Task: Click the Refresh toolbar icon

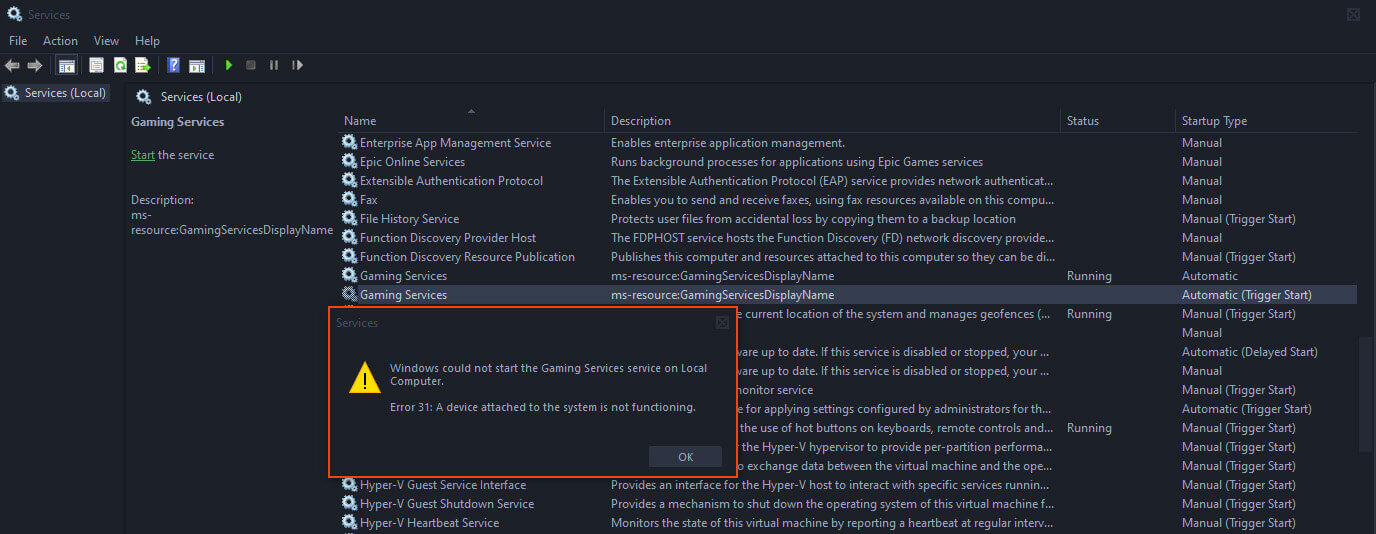Action: [x=120, y=65]
